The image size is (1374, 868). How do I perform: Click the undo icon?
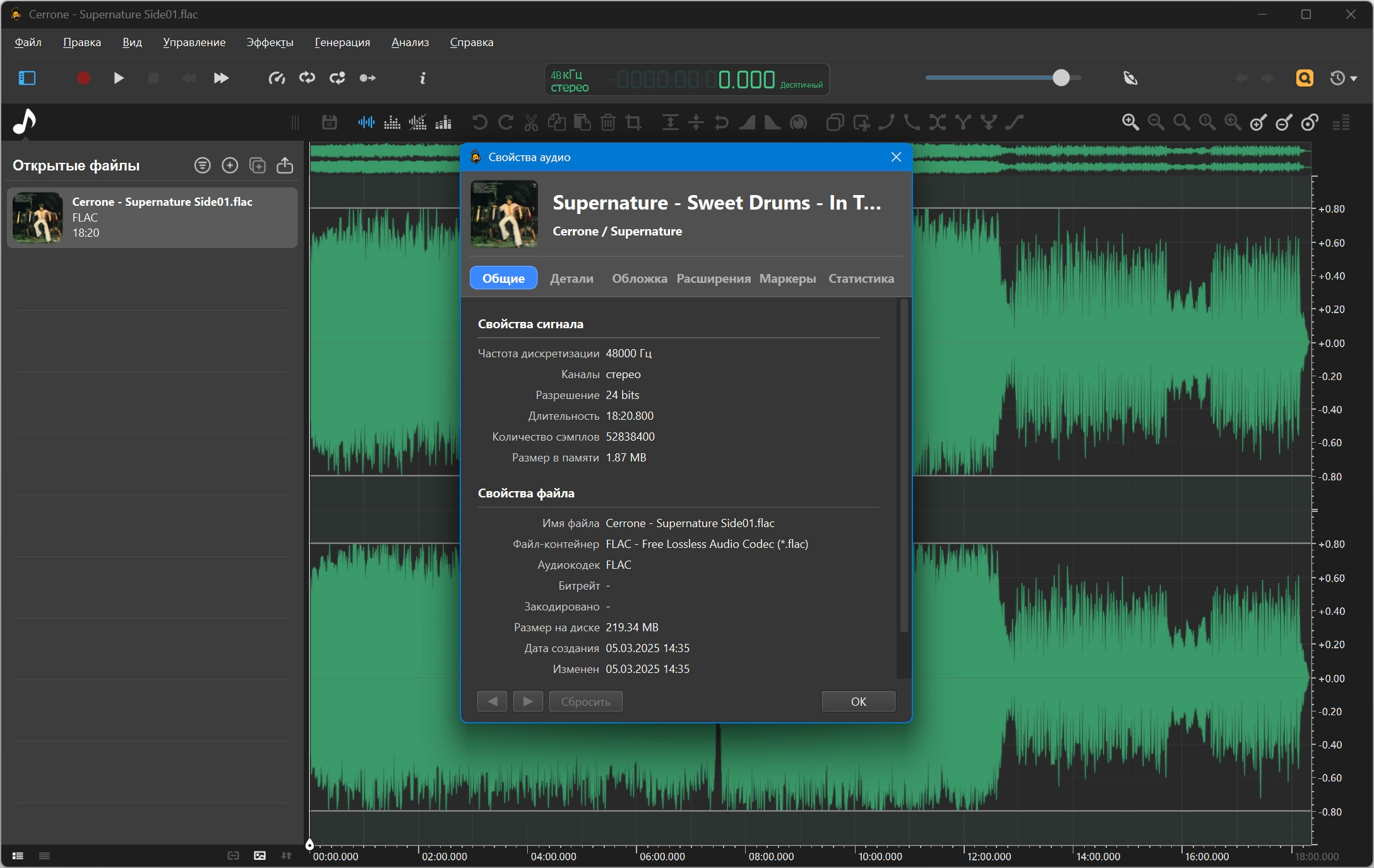point(480,122)
